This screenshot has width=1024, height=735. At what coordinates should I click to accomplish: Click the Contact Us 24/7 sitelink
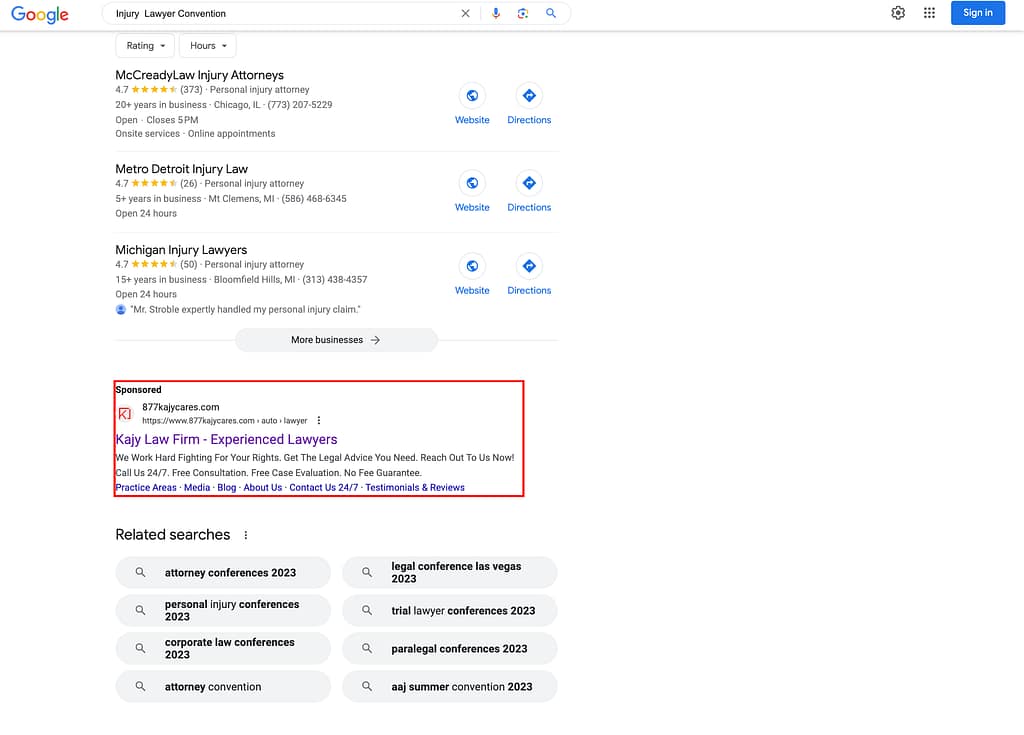click(x=323, y=487)
